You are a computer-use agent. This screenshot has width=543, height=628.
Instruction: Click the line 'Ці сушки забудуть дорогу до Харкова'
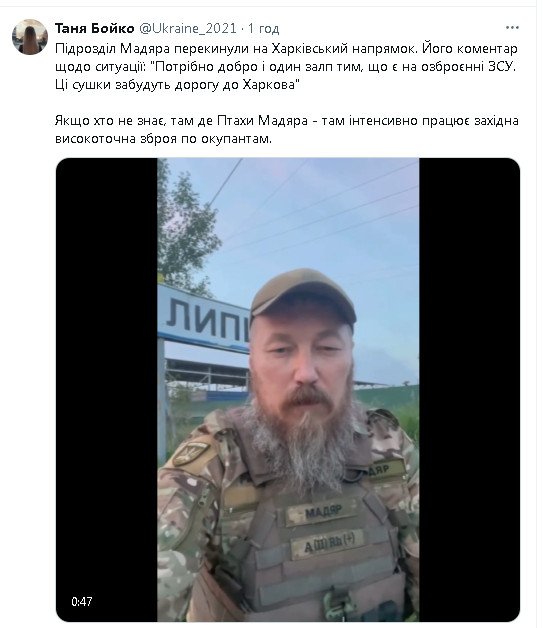[x=177, y=85]
